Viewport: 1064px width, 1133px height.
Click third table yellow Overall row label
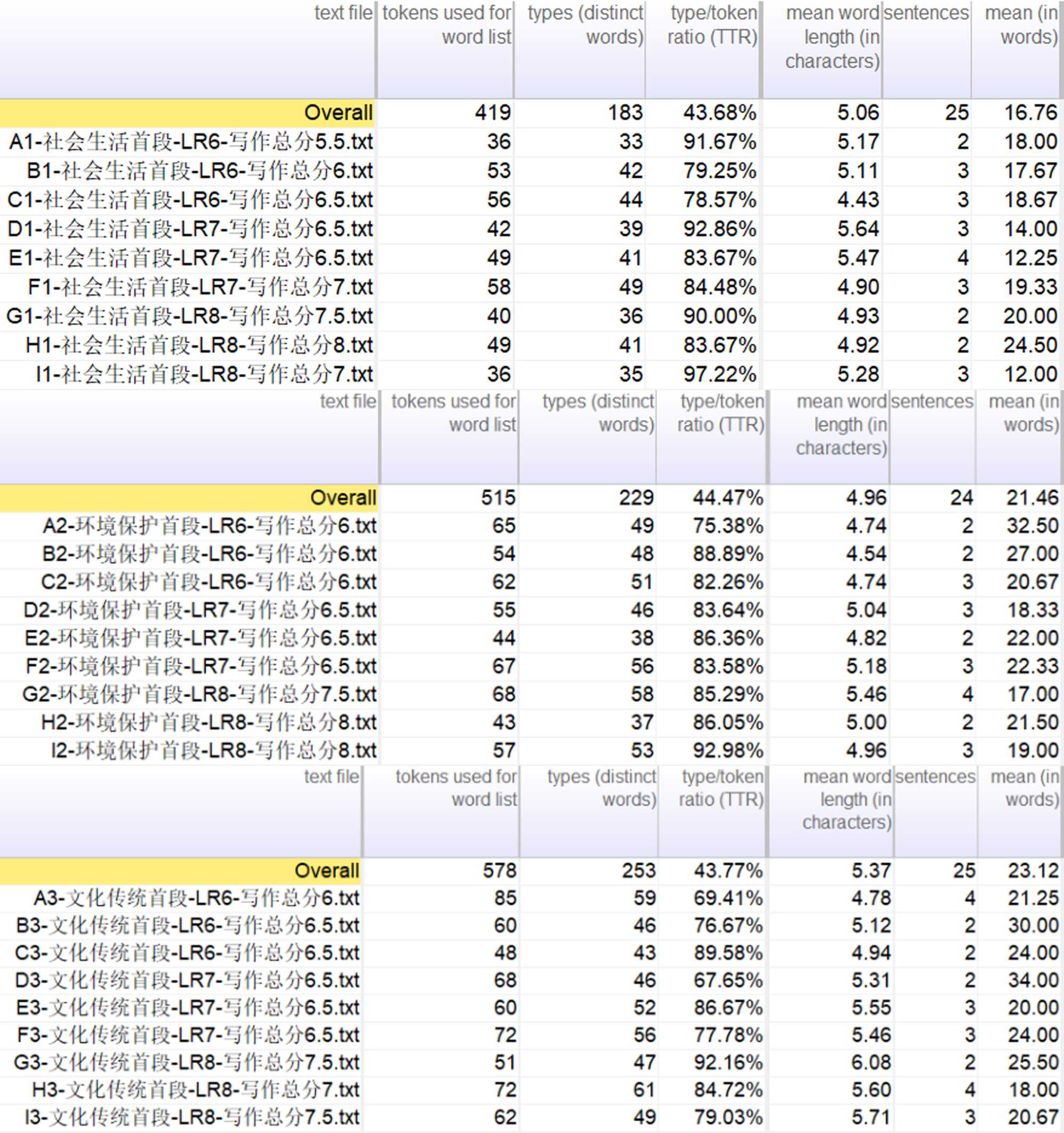(327, 870)
